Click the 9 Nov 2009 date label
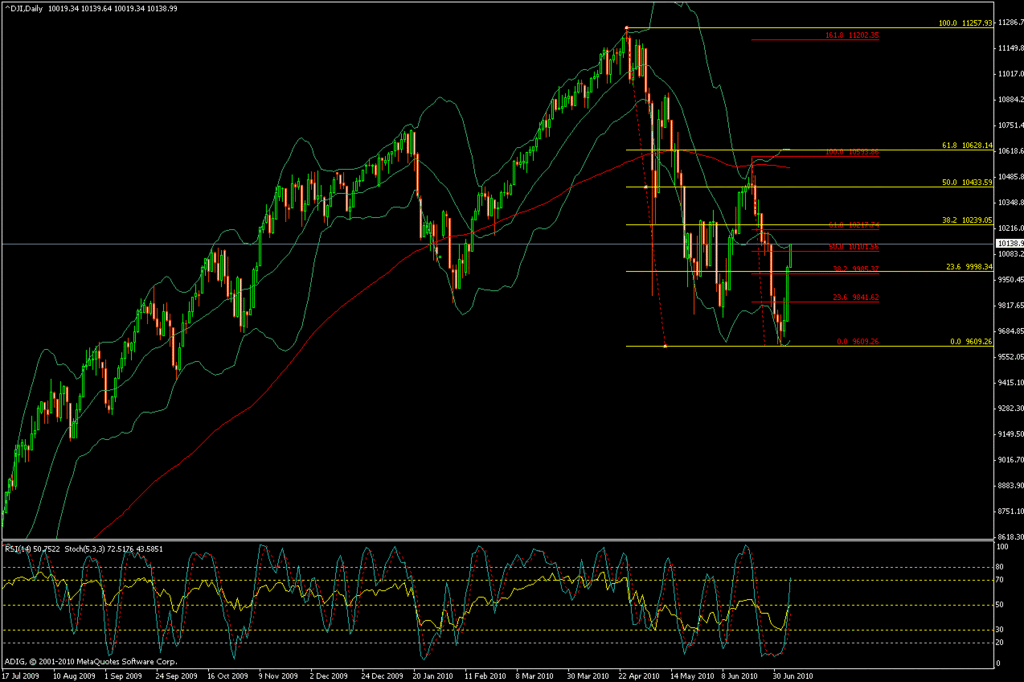Image resolution: width=1024 pixels, height=682 pixels. [x=283, y=675]
